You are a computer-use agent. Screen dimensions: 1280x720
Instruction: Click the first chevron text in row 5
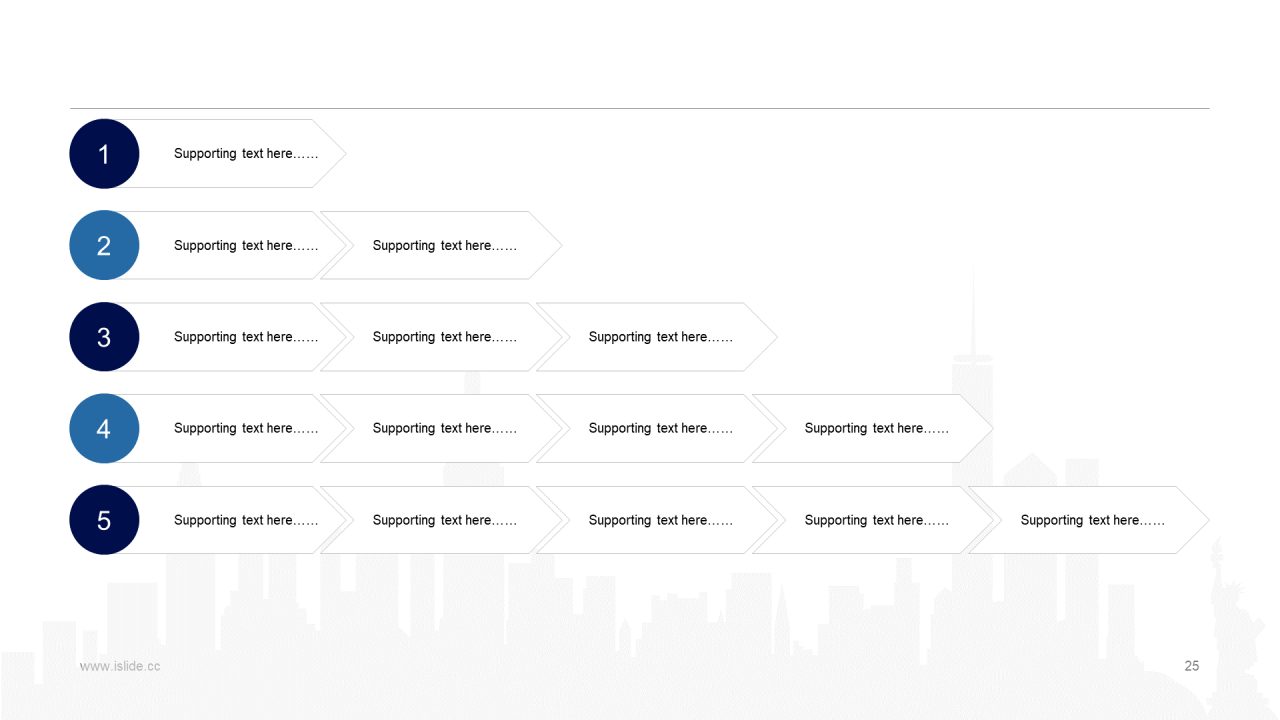(246, 520)
